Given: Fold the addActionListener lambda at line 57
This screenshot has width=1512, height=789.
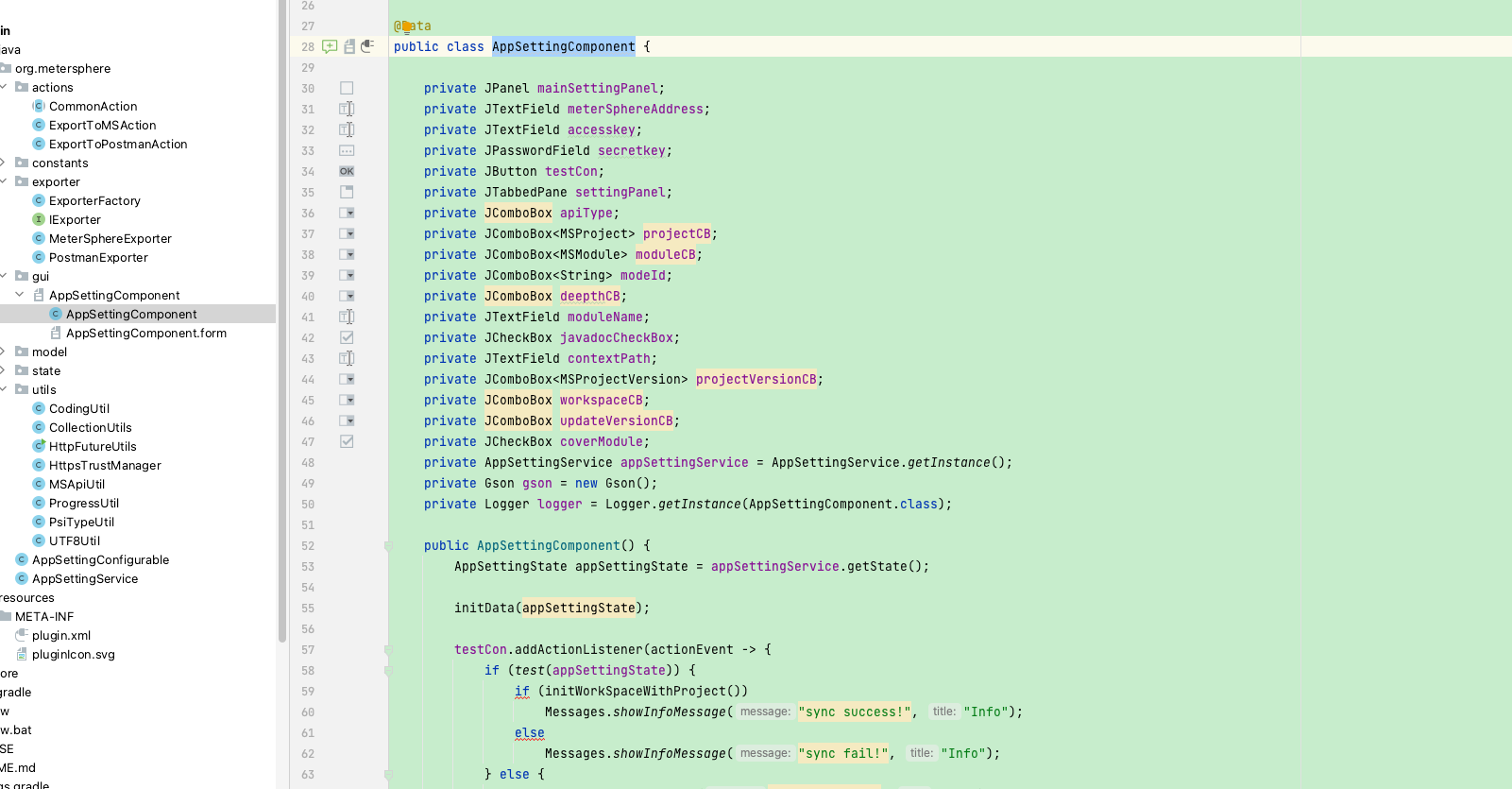Looking at the screenshot, I should [x=388, y=649].
